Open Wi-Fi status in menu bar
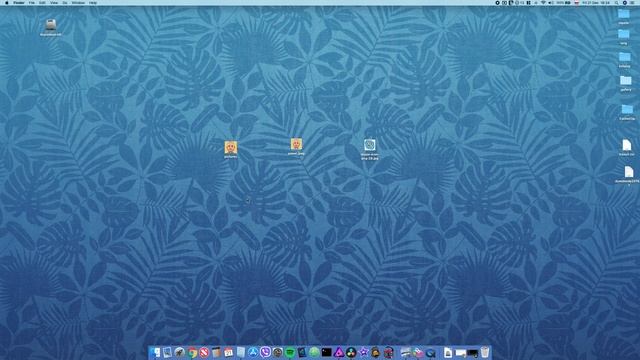The width and height of the screenshot is (640, 360). (543, 2)
